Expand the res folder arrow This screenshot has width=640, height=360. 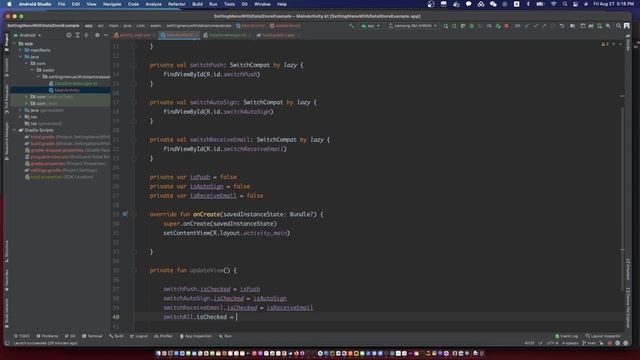21,117
